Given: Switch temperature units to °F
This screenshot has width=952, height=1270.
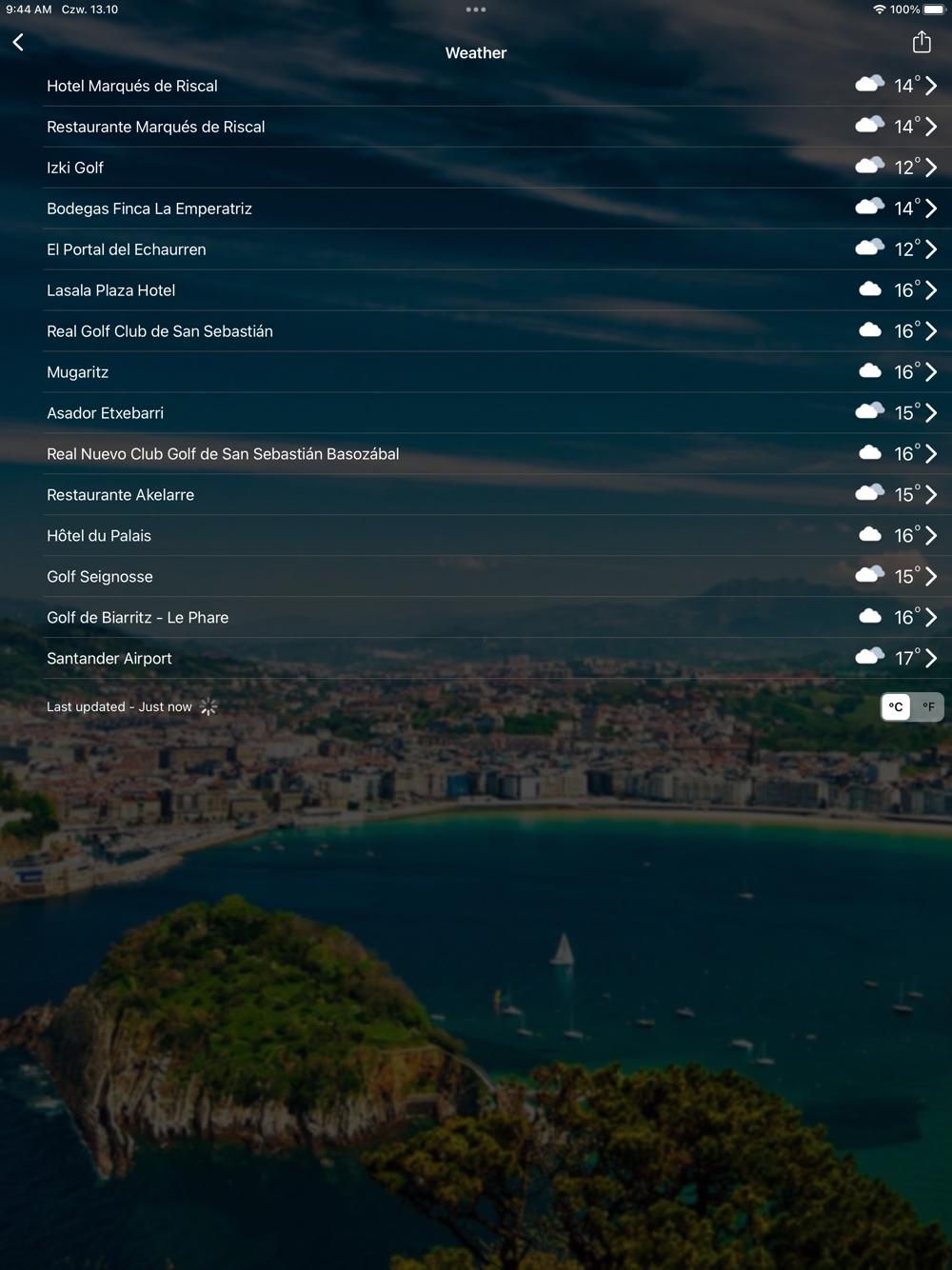Looking at the screenshot, I should click(928, 706).
